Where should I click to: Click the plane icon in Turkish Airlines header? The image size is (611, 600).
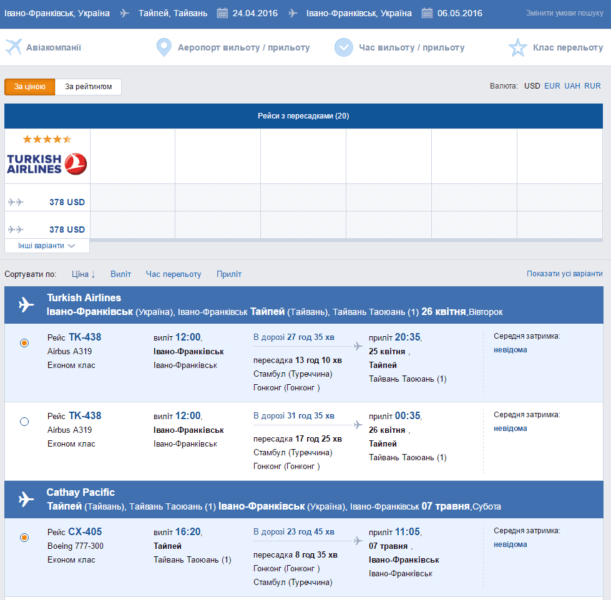(x=26, y=304)
